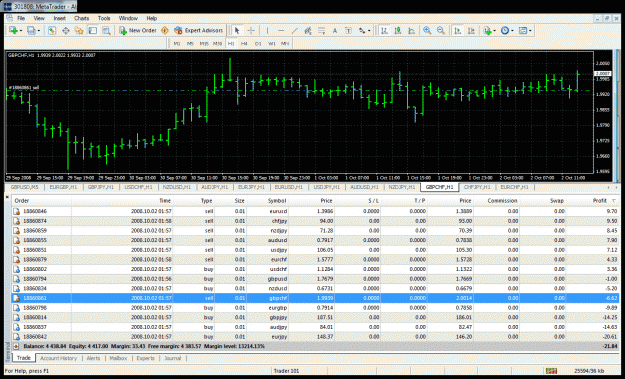Toggle the Auto Scroll chart icon
This screenshot has height=379, width=625.
[x=458, y=30]
